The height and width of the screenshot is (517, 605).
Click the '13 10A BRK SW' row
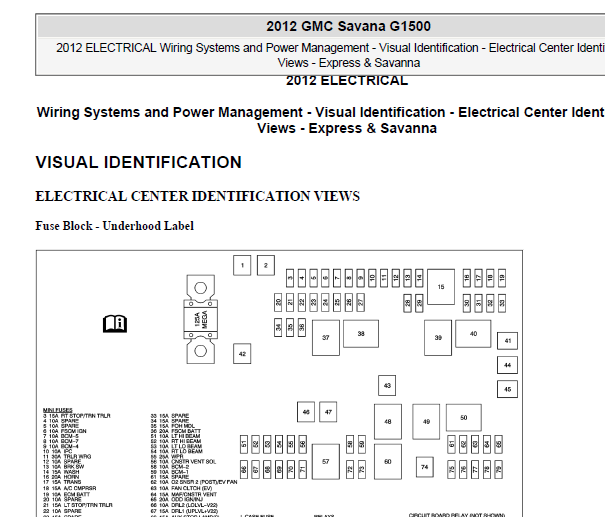[x=64, y=466]
